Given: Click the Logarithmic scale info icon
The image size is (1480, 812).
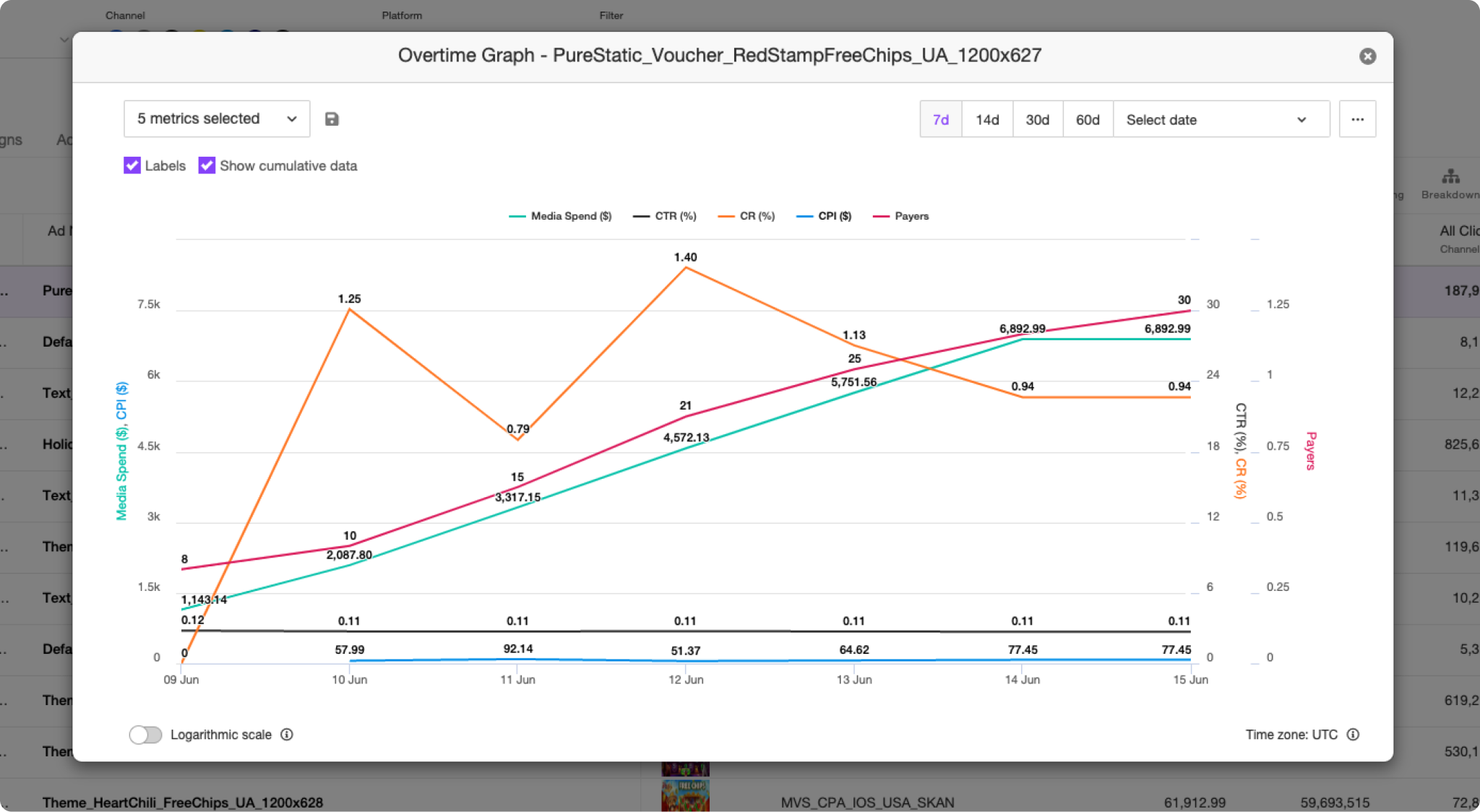Looking at the screenshot, I should pyautogui.click(x=287, y=735).
